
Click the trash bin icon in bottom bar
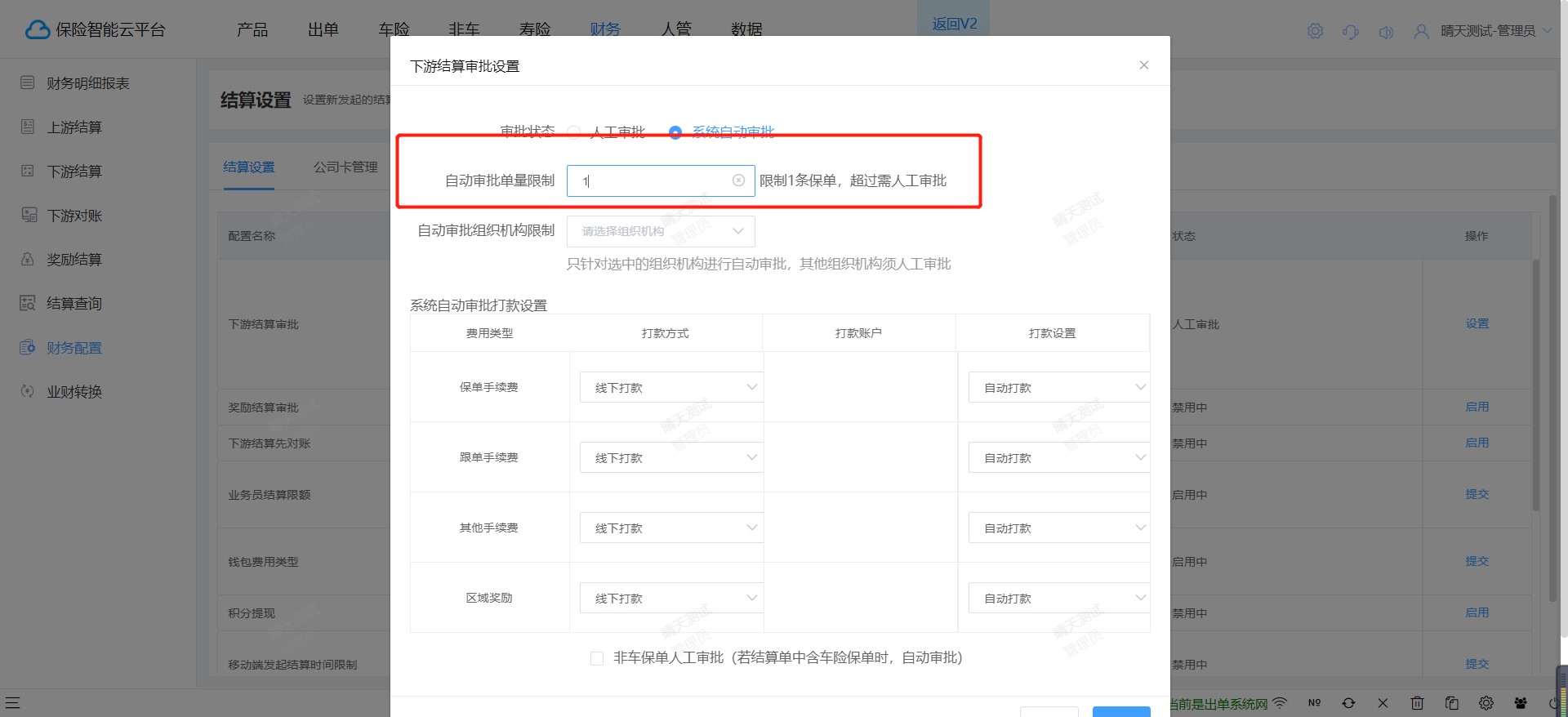point(1417,702)
